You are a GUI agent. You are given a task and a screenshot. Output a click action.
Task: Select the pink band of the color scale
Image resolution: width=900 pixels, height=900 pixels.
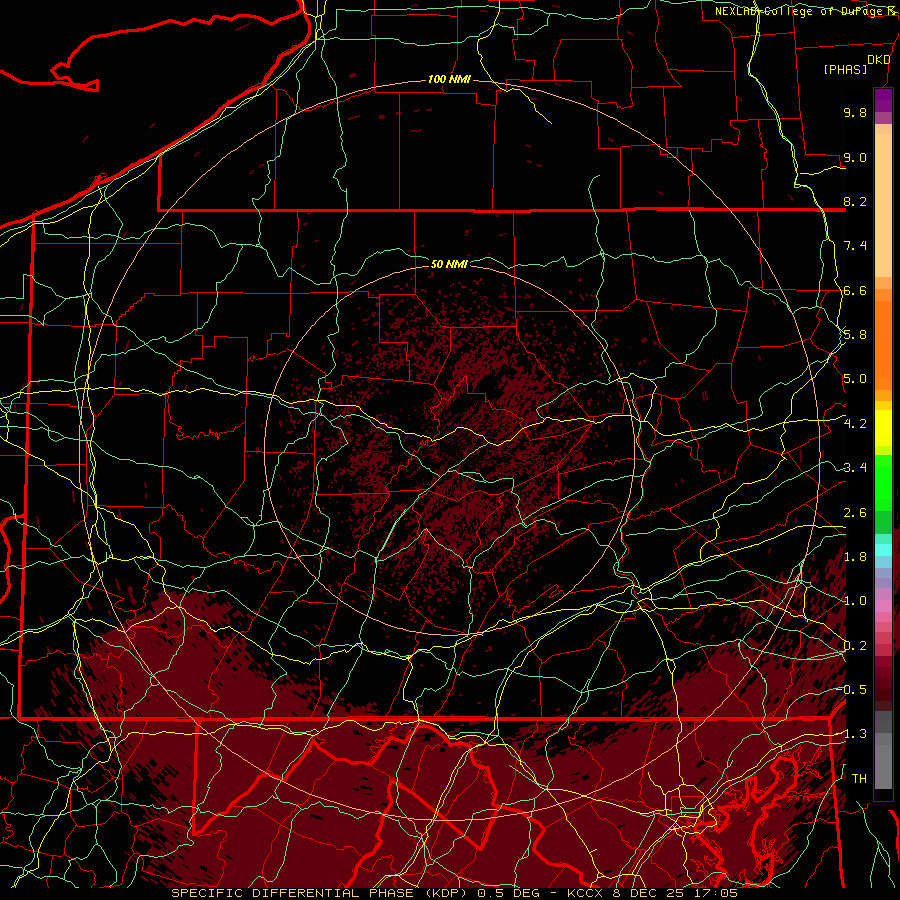tap(883, 606)
